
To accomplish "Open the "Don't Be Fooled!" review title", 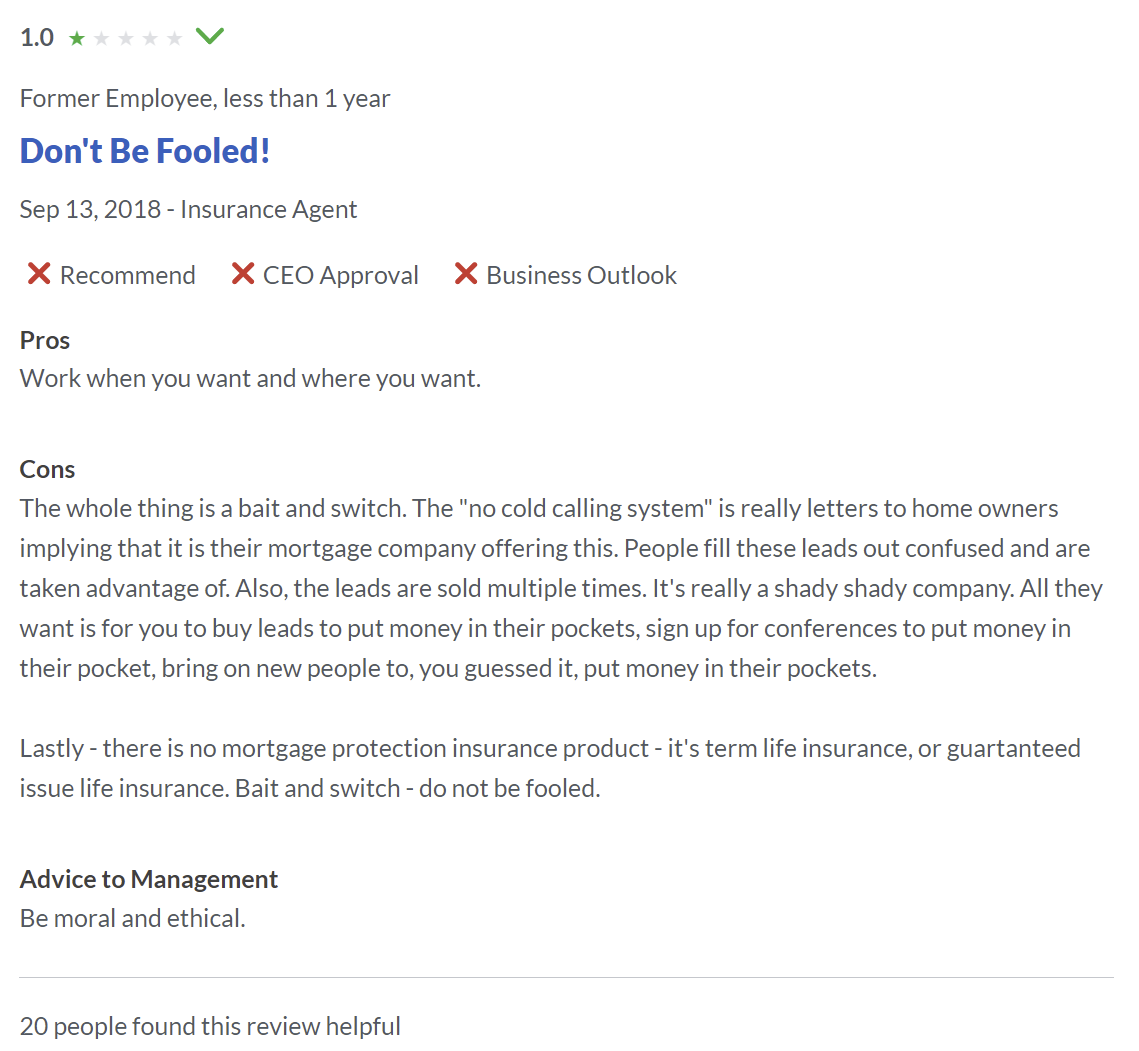I will [145, 151].
